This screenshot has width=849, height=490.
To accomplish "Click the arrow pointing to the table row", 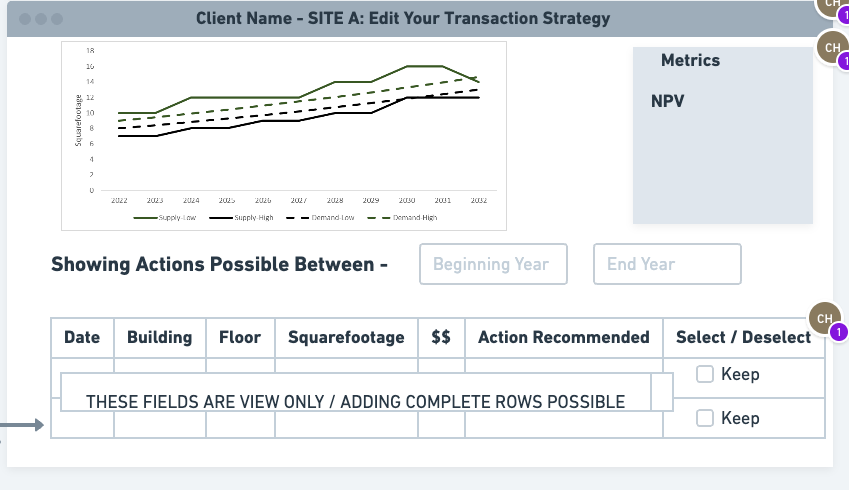I will 22,425.
